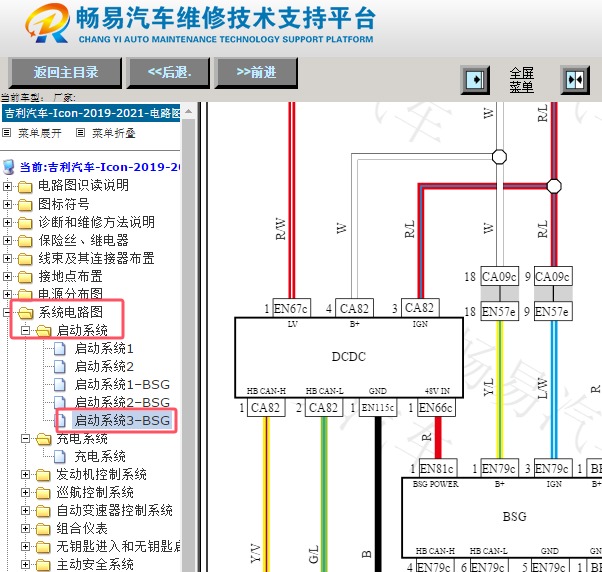The width and height of the screenshot is (602, 572).
Task: Expand the 主动安全系统 node
Action: [25, 565]
